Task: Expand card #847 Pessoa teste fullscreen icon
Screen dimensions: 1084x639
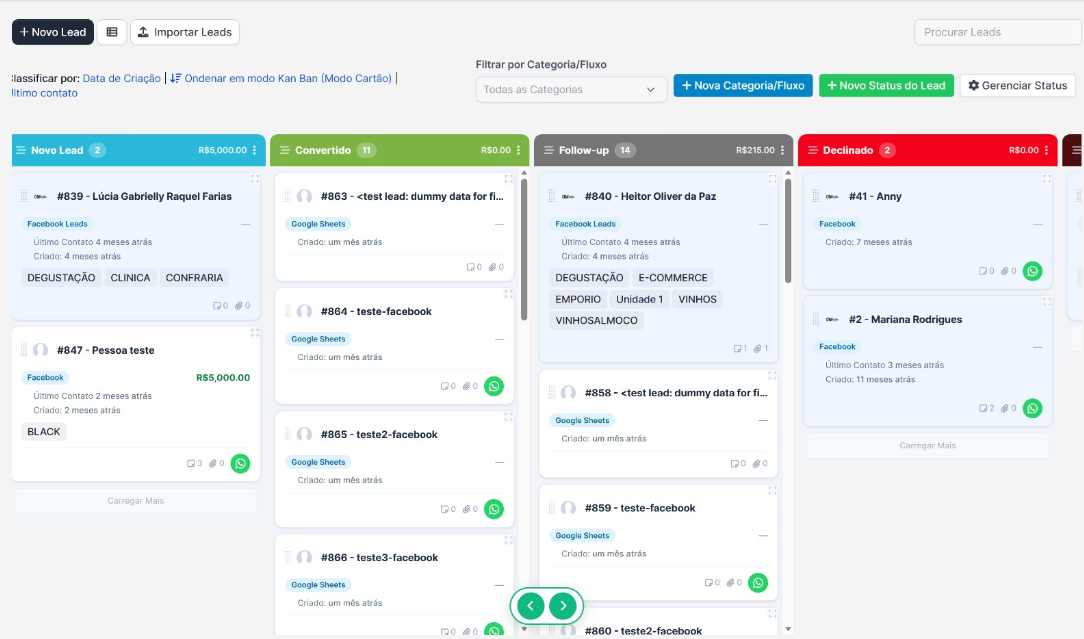Action: click(x=254, y=333)
